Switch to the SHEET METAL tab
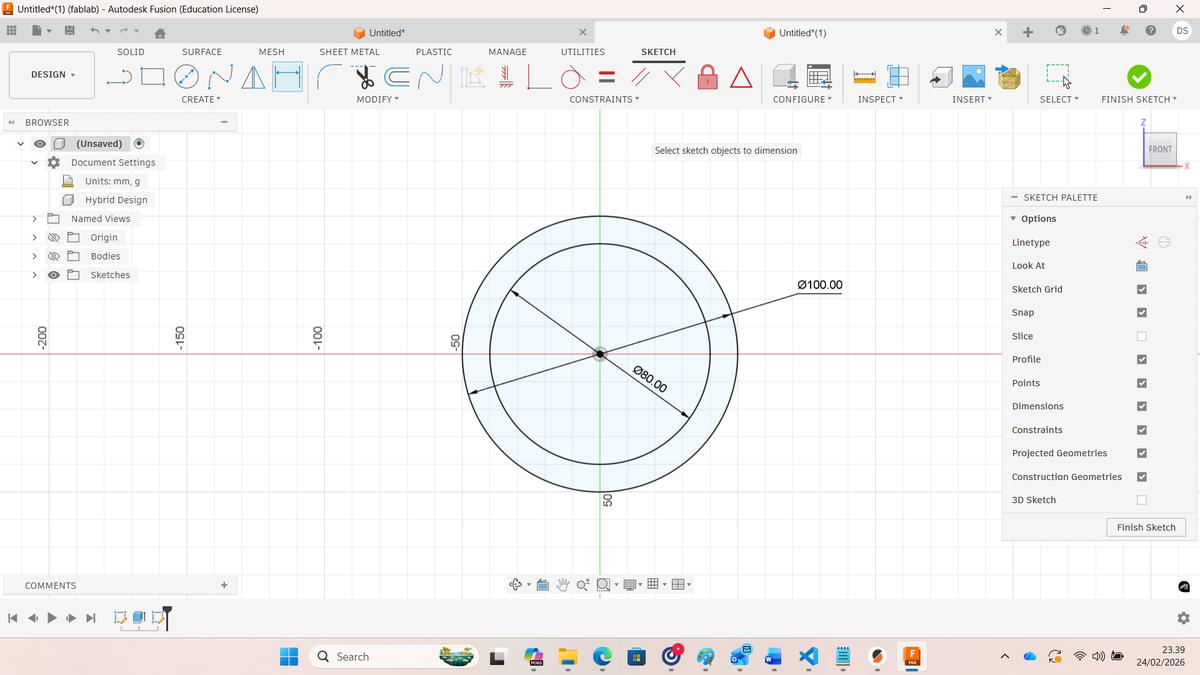Screen dimensions: 1200x675 coord(349,52)
